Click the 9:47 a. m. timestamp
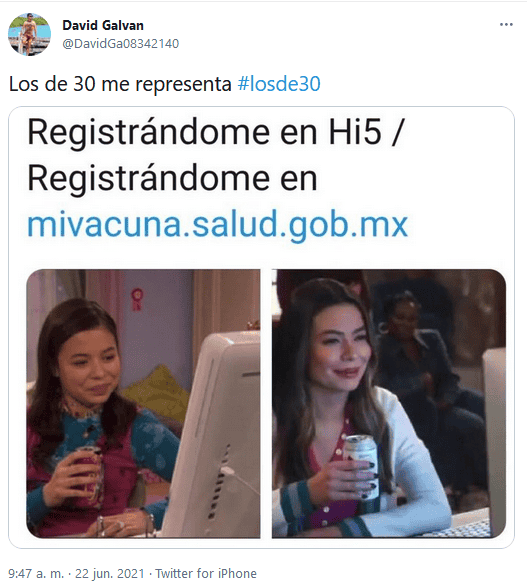This screenshot has height=587, width=527. tap(36, 574)
